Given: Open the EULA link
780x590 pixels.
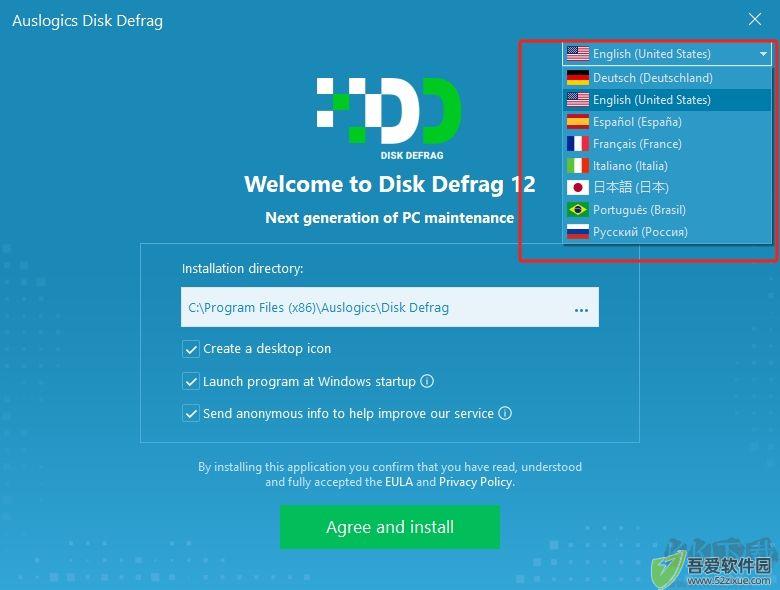Looking at the screenshot, I should point(399,482).
